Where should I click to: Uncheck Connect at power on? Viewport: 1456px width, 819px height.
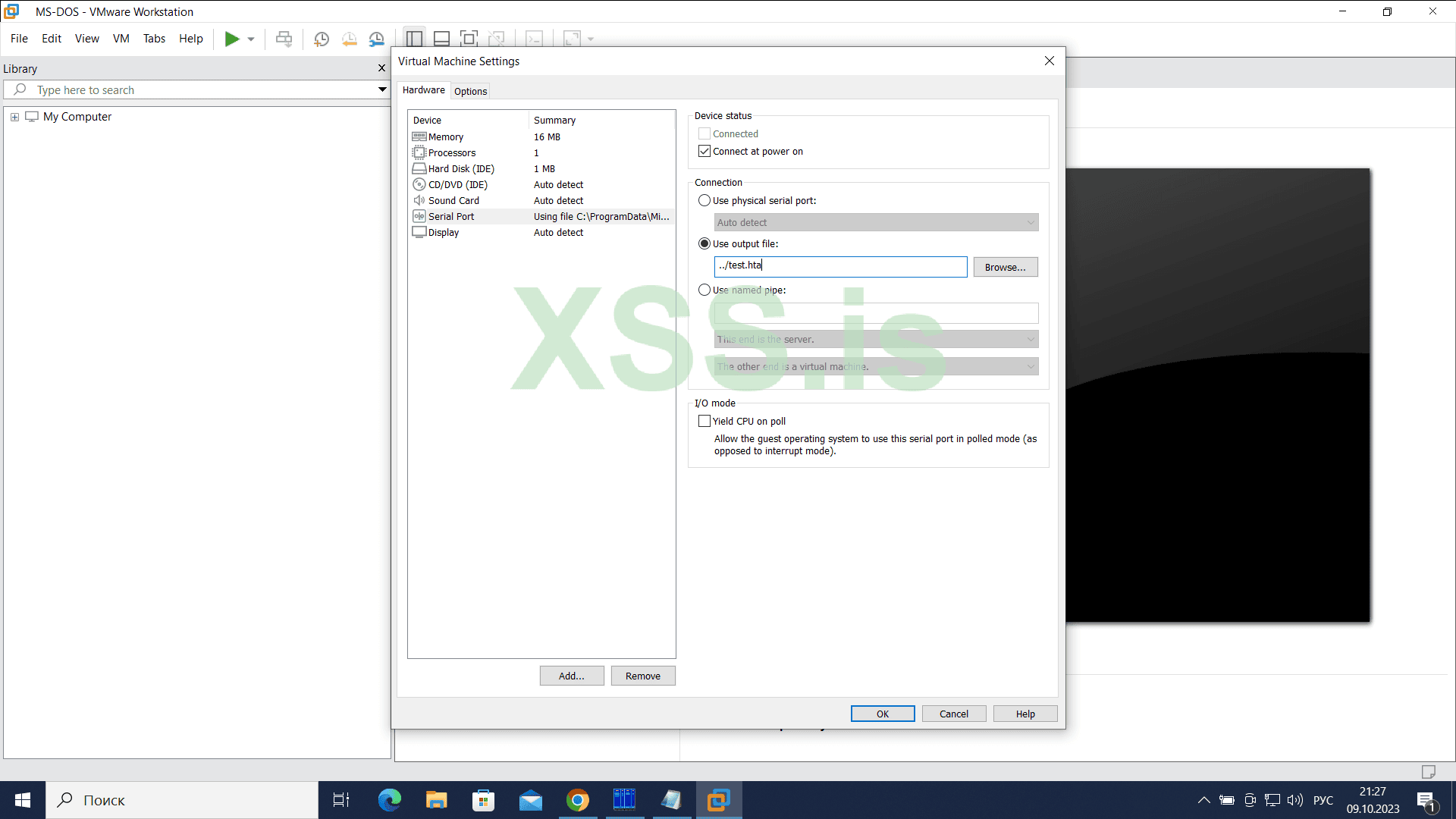[x=704, y=150]
